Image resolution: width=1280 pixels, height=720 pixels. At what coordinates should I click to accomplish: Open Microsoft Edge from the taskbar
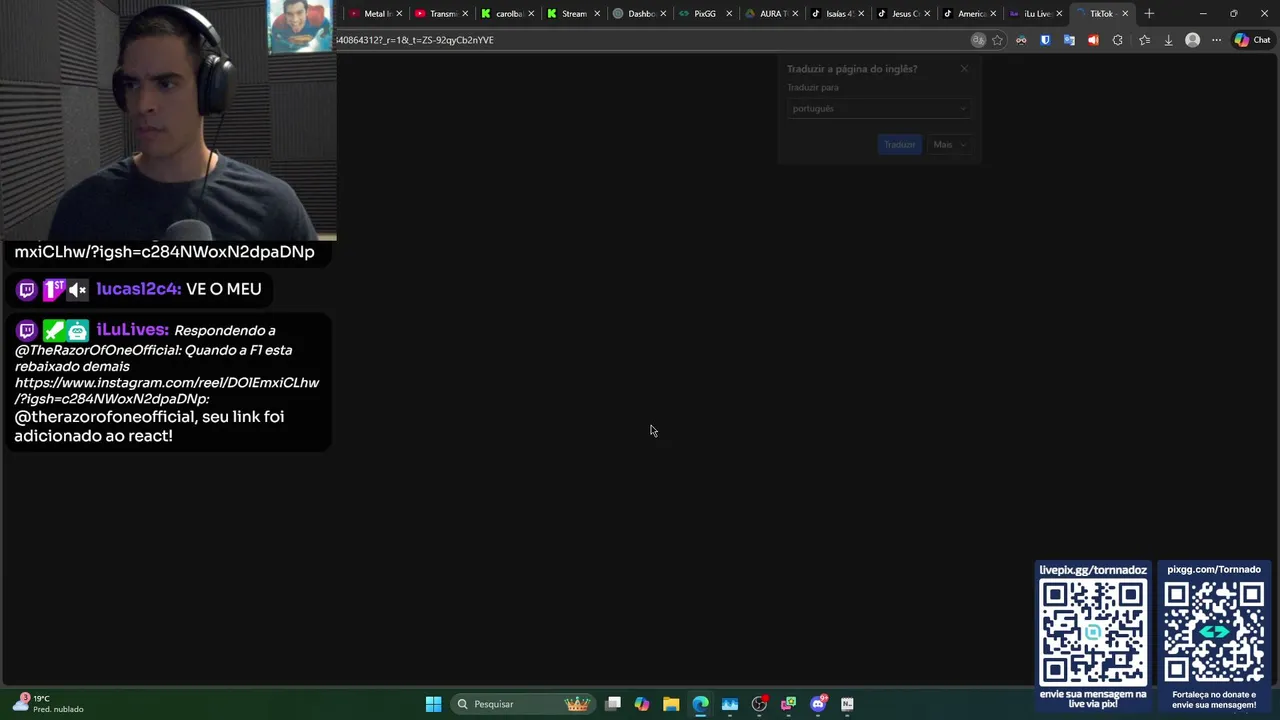700,704
